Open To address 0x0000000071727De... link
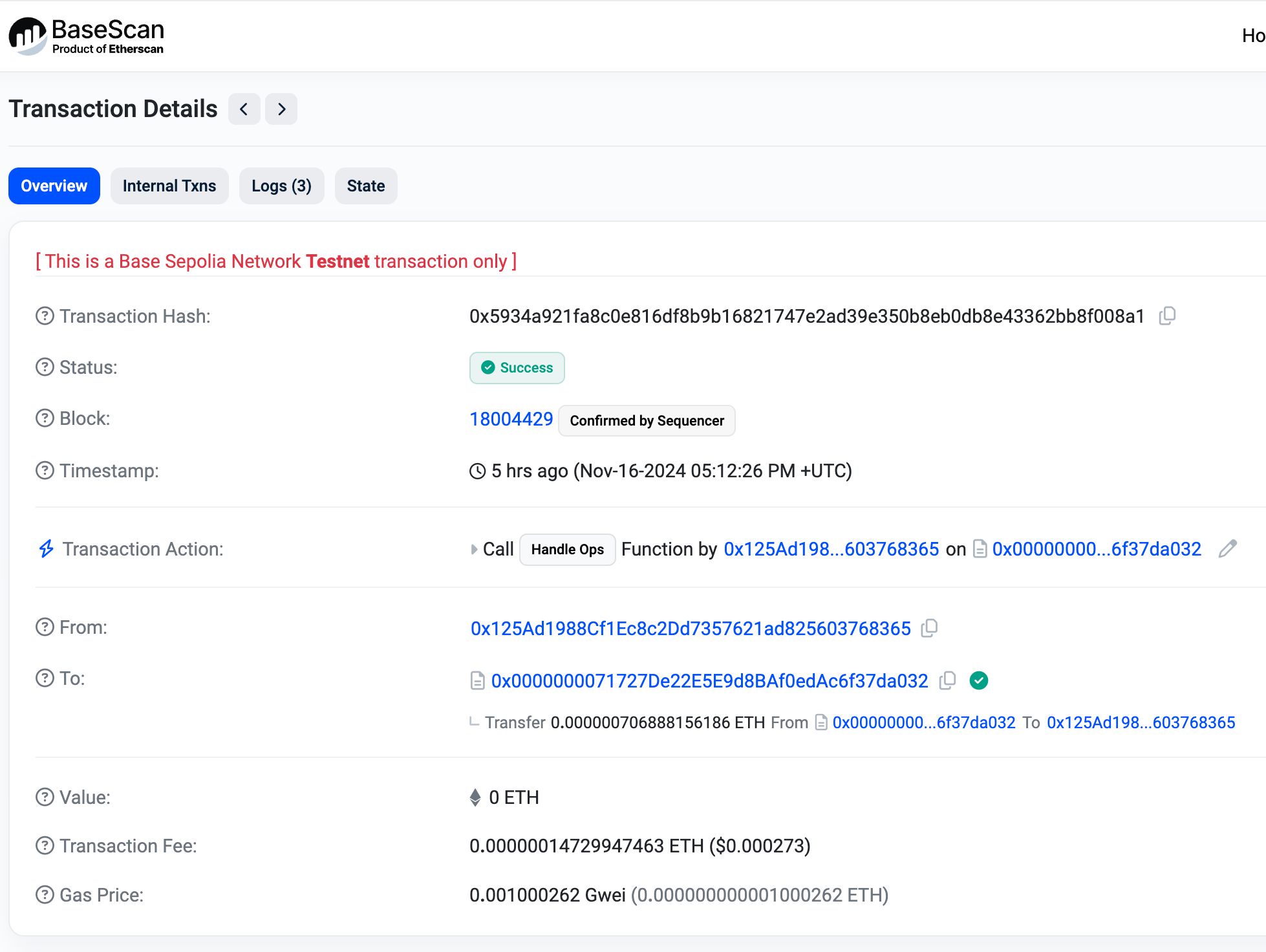 point(709,681)
